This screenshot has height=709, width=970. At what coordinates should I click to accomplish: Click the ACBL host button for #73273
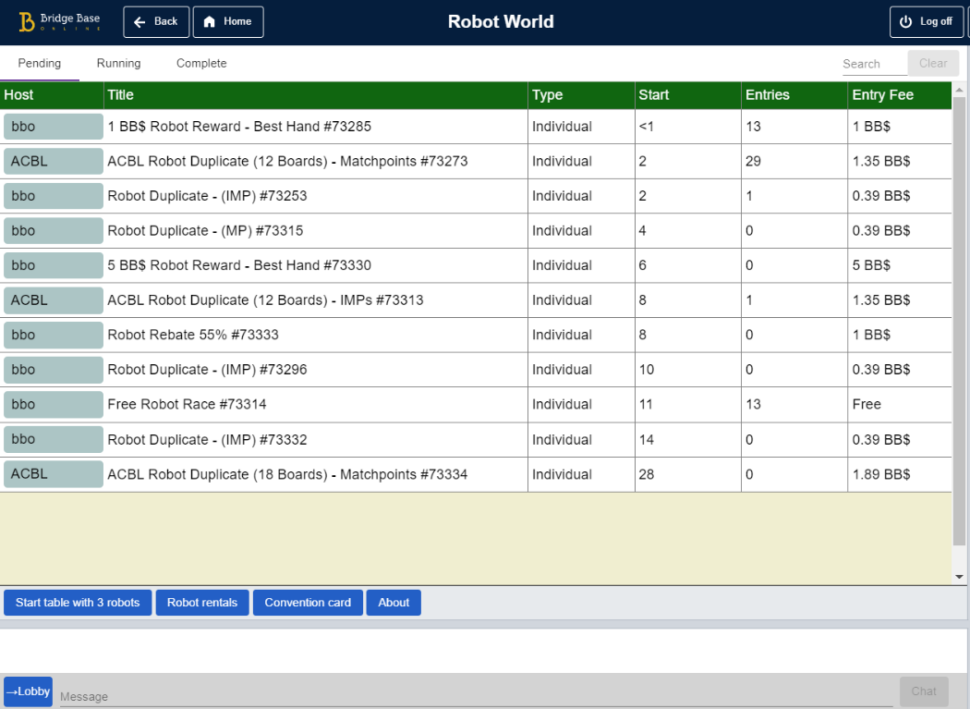pos(53,161)
